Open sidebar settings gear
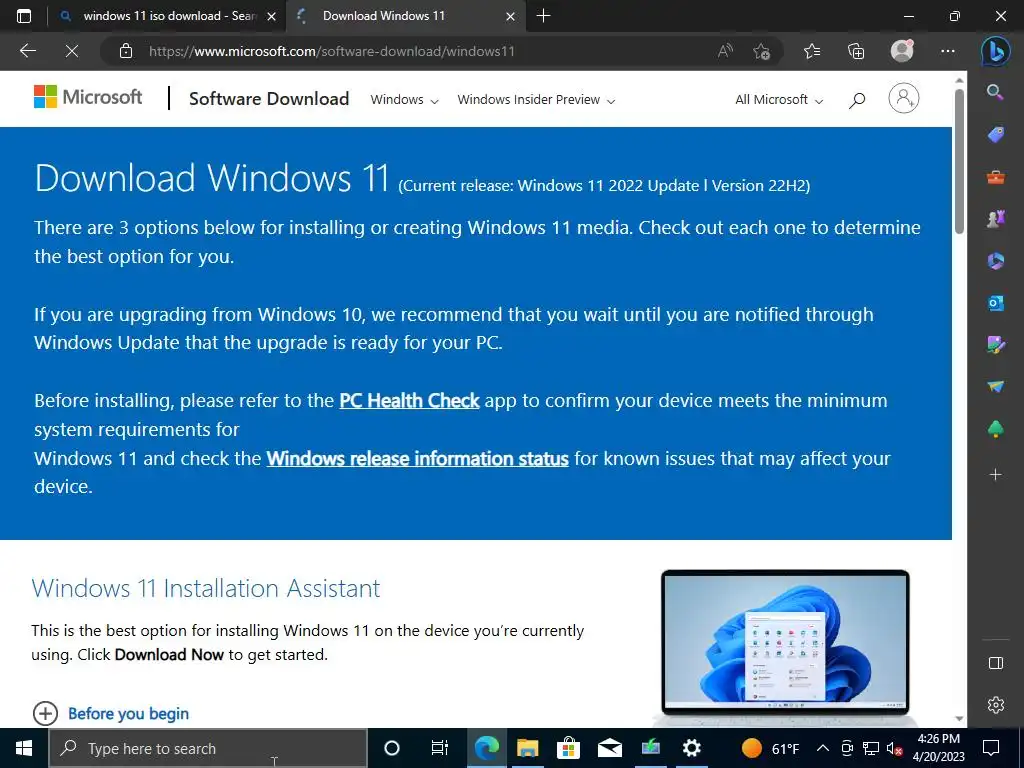The height and width of the screenshot is (768, 1024). point(995,705)
